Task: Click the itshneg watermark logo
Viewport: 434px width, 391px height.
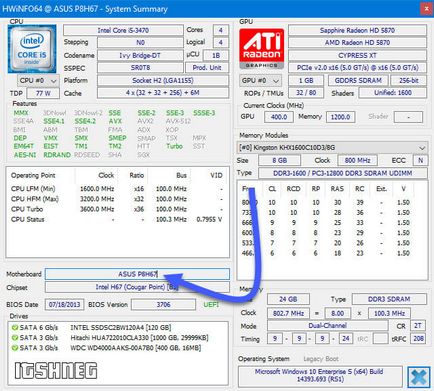Action: tap(56, 371)
